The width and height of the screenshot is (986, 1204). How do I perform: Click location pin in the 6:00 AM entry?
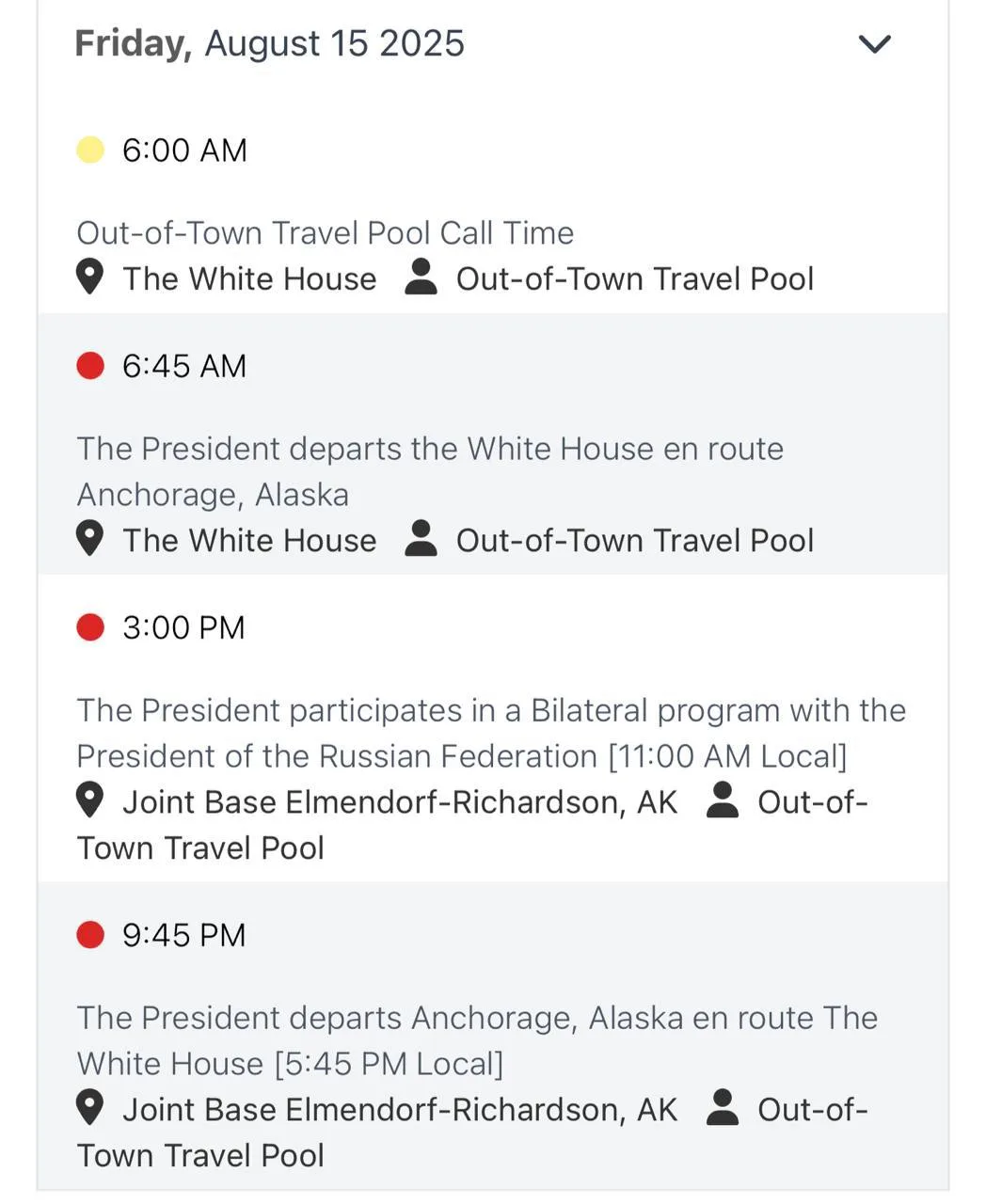(89, 278)
